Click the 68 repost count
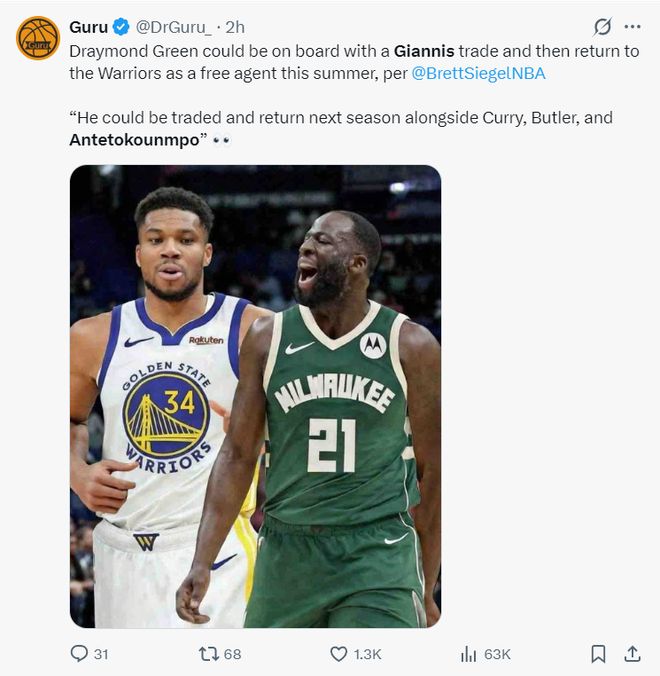Screen dimensions: 660x676 [x=232, y=654]
